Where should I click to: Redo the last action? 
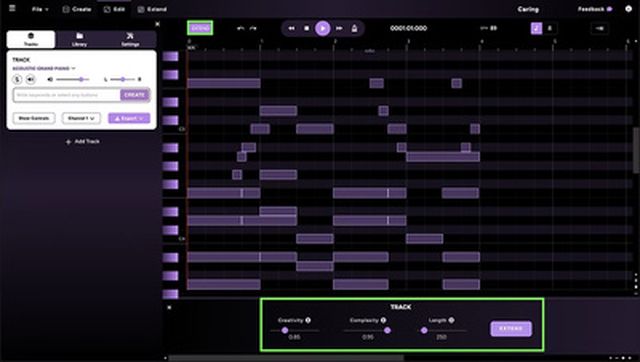(x=253, y=28)
